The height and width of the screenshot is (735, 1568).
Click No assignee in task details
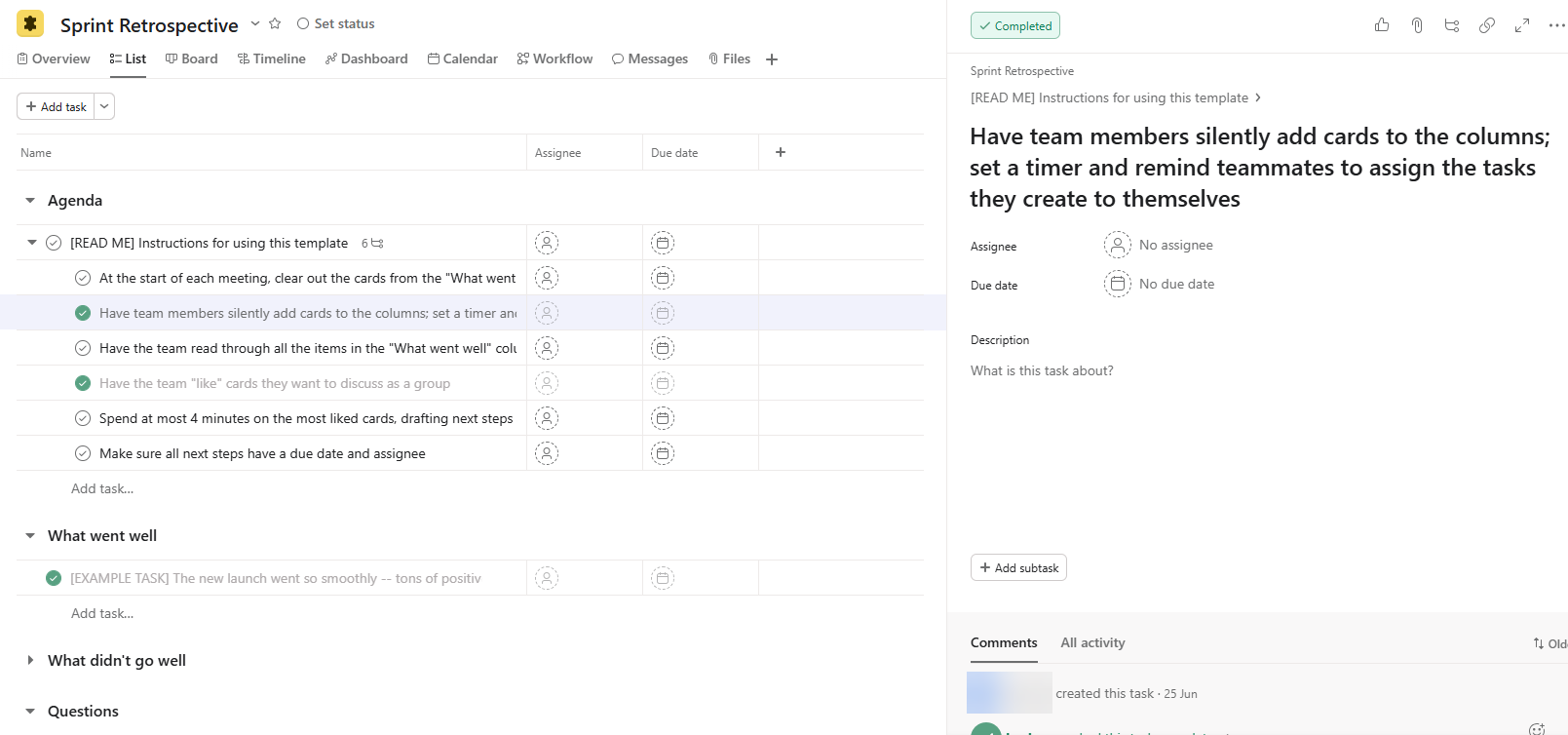coord(1159,245)
